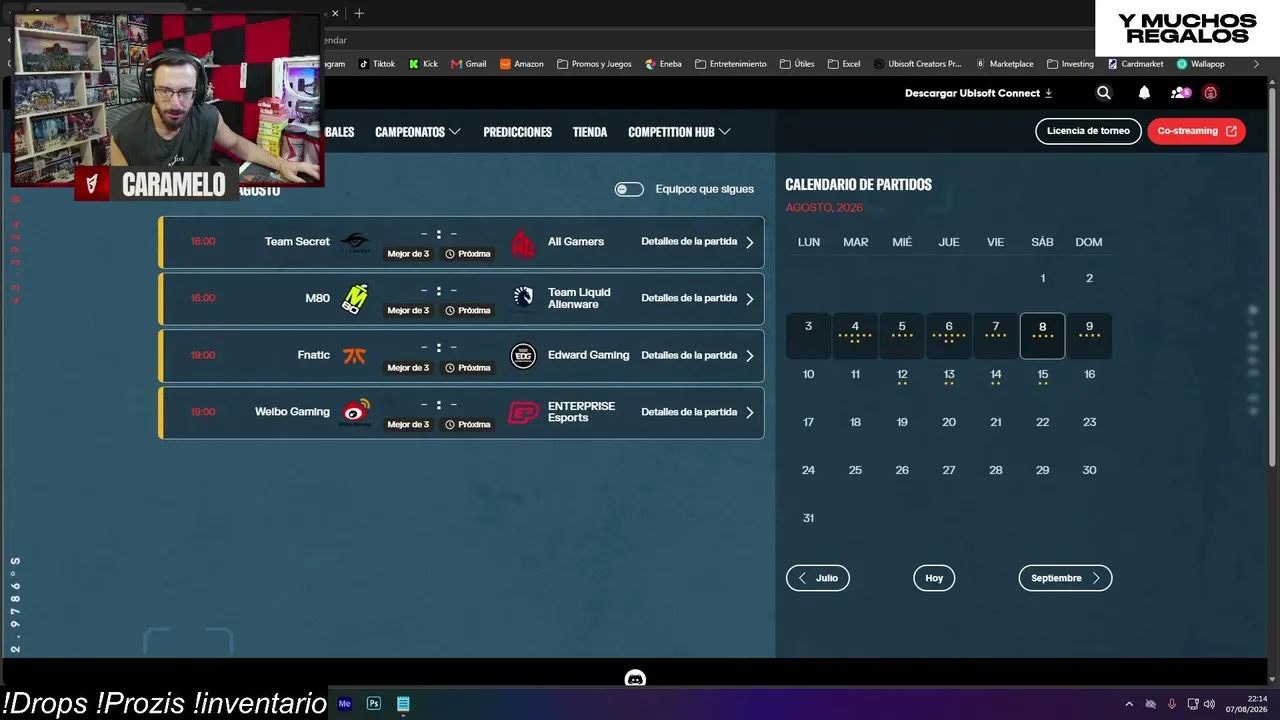1280x720 pixels.
Task: Open the Notepad app in the taskbar
Action: tap(403, 703)
